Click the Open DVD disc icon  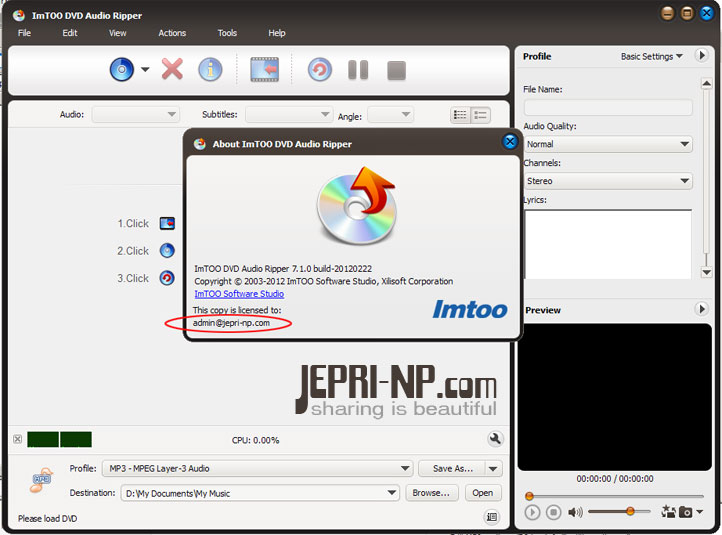point(122,70)
